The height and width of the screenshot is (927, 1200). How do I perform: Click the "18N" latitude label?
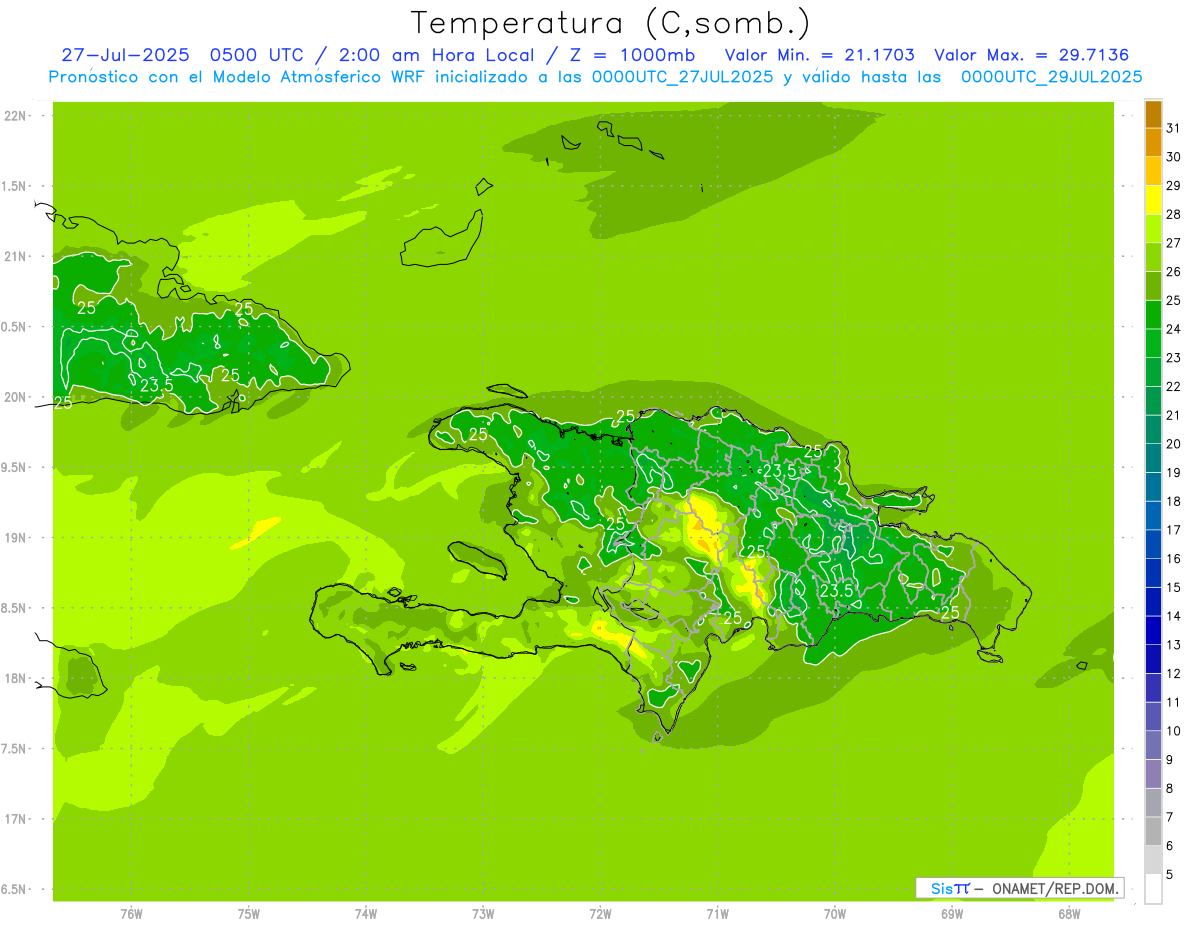point(15,678)
